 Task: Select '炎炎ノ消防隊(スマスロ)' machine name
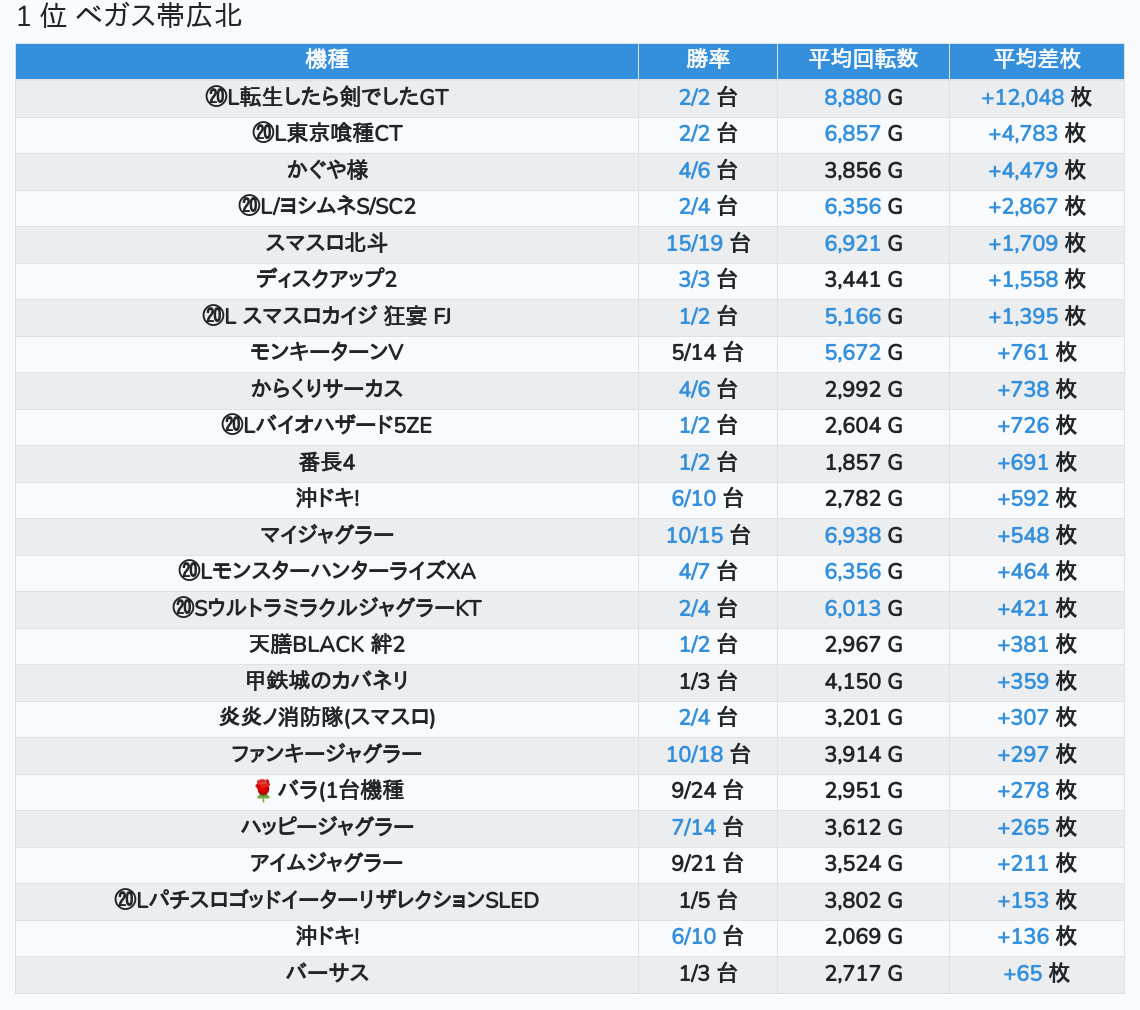326,718
